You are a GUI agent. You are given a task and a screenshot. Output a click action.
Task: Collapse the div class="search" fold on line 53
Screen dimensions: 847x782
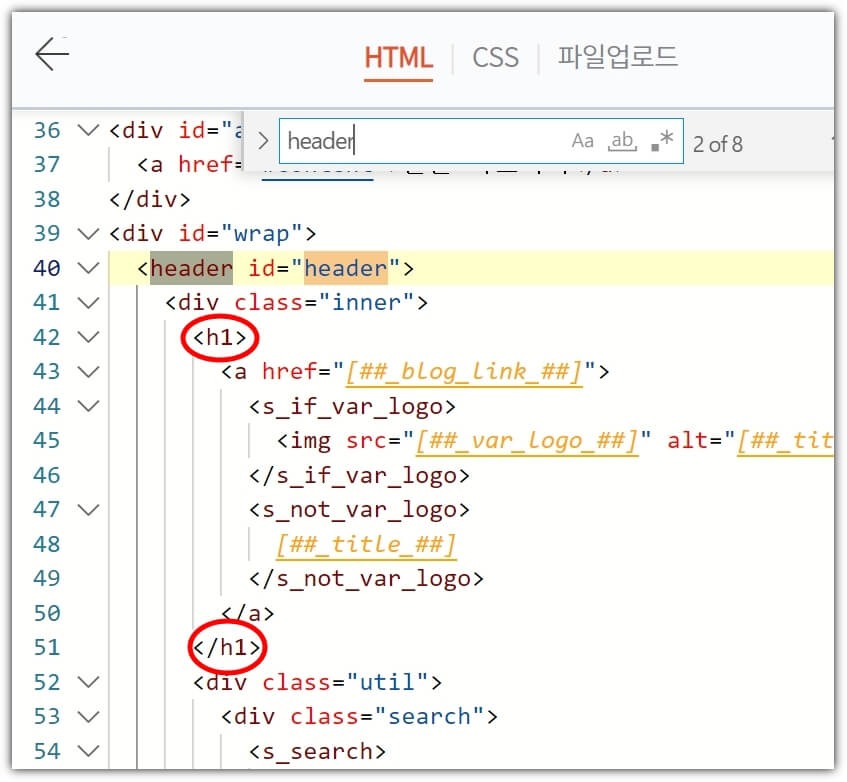pos(88,716)
